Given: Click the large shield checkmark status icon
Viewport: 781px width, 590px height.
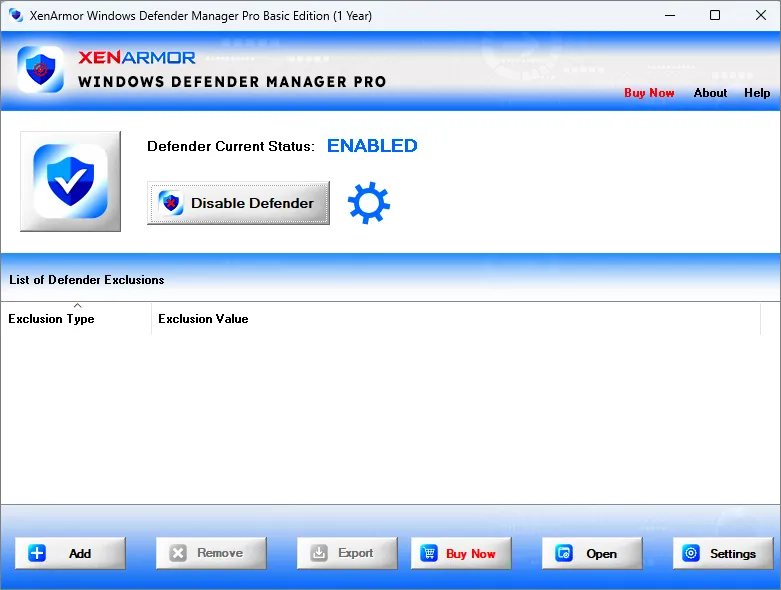Looking at the screenshot, I should click(x=70, y=181).
